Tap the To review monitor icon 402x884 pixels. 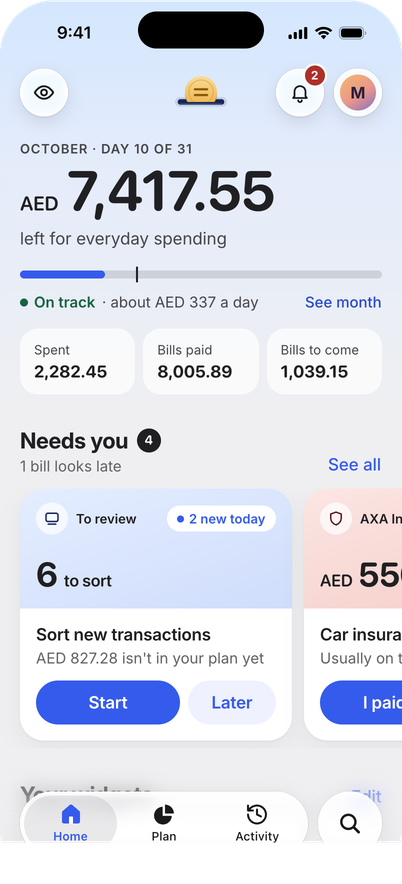click(x=52, y=519)
